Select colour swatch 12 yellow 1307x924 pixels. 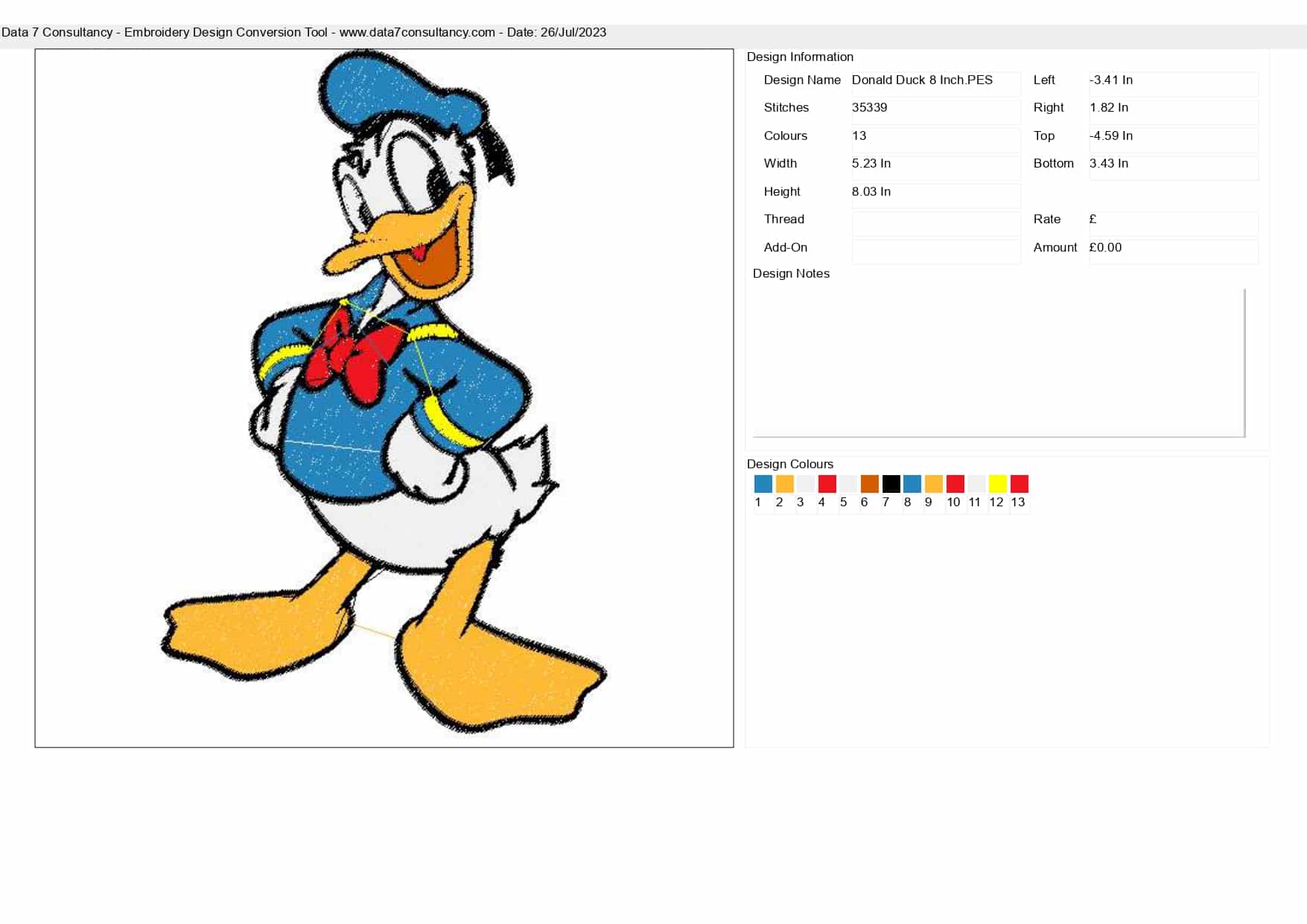pos(998,484)
